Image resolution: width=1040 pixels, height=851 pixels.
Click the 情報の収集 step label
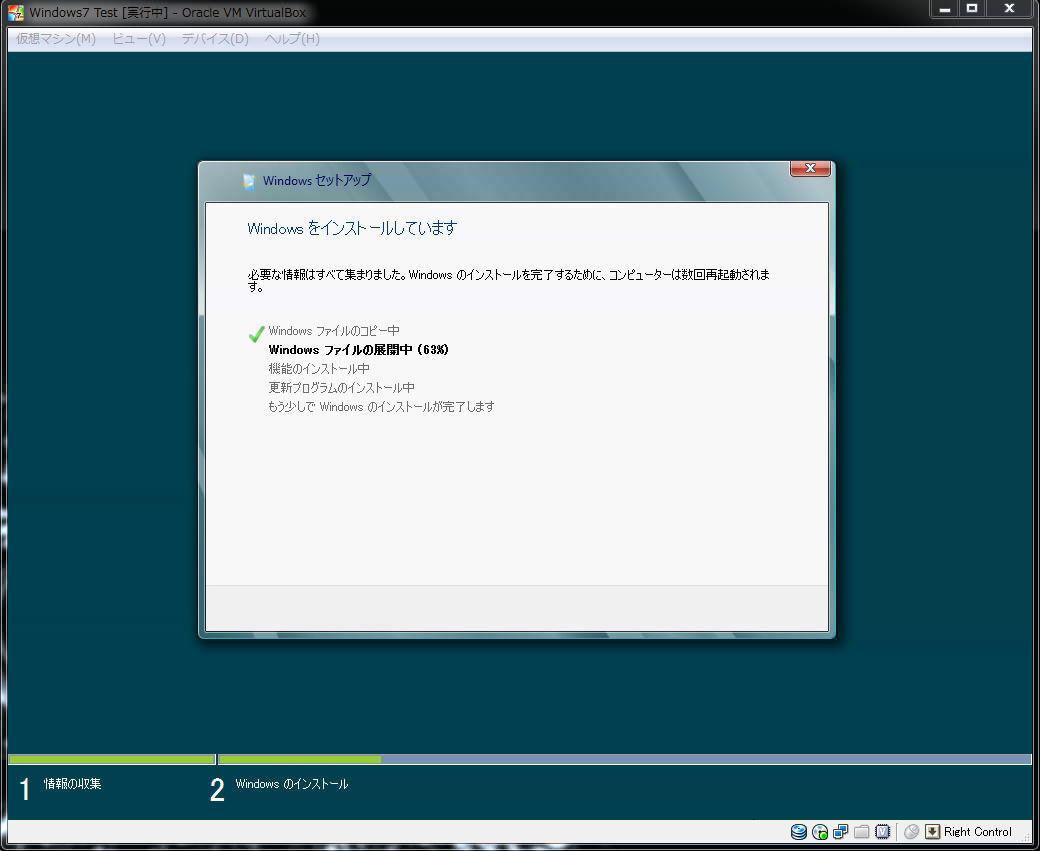tap(72, 784)
